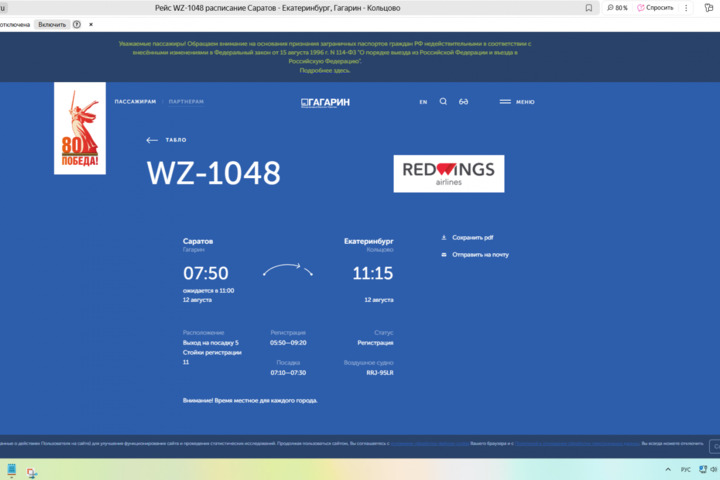Select the ПАРТНЕРАМ tab
This screenshot has width=720, height=480.
pos(186,102)
